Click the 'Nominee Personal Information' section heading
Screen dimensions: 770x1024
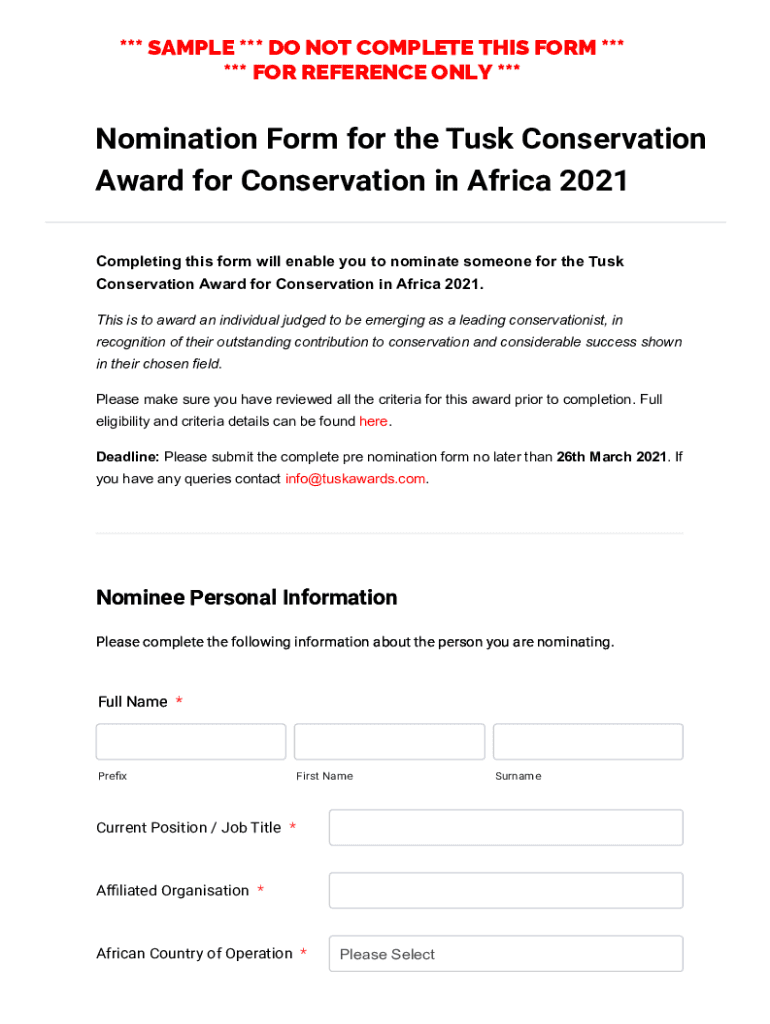pos(246,598)
